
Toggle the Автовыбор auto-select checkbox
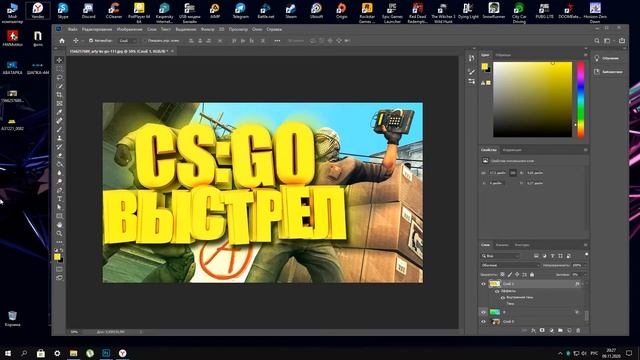(91, 41)
